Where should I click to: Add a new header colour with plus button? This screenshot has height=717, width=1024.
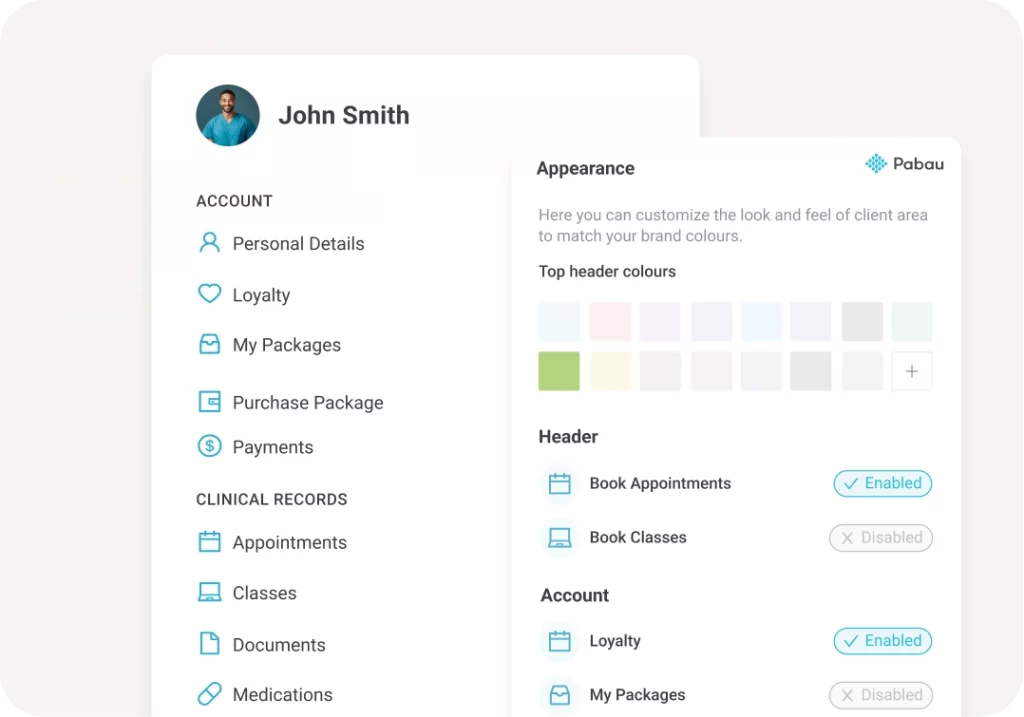point(912,371)
